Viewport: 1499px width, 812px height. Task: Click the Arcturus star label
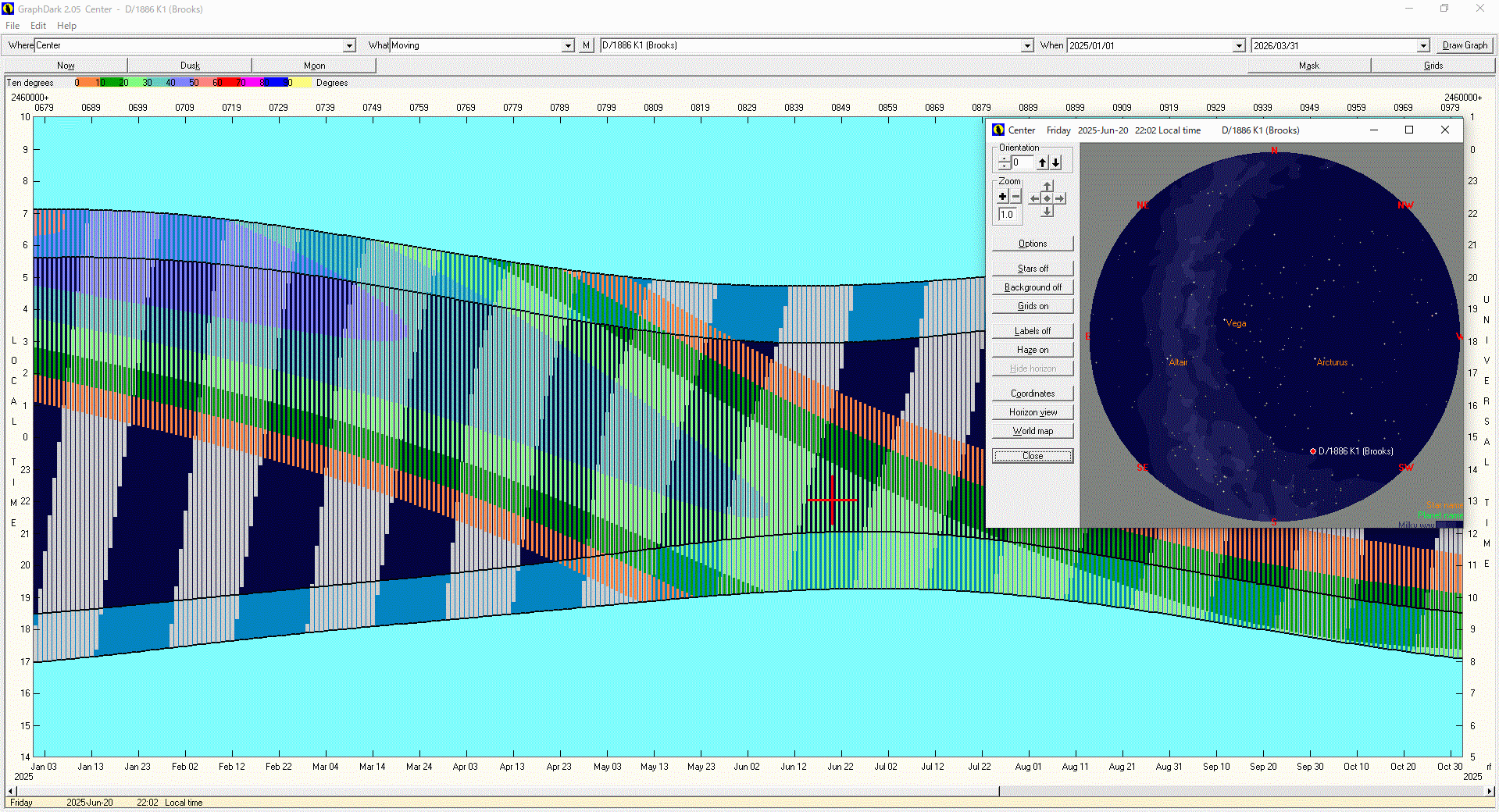pos(1332,362)
